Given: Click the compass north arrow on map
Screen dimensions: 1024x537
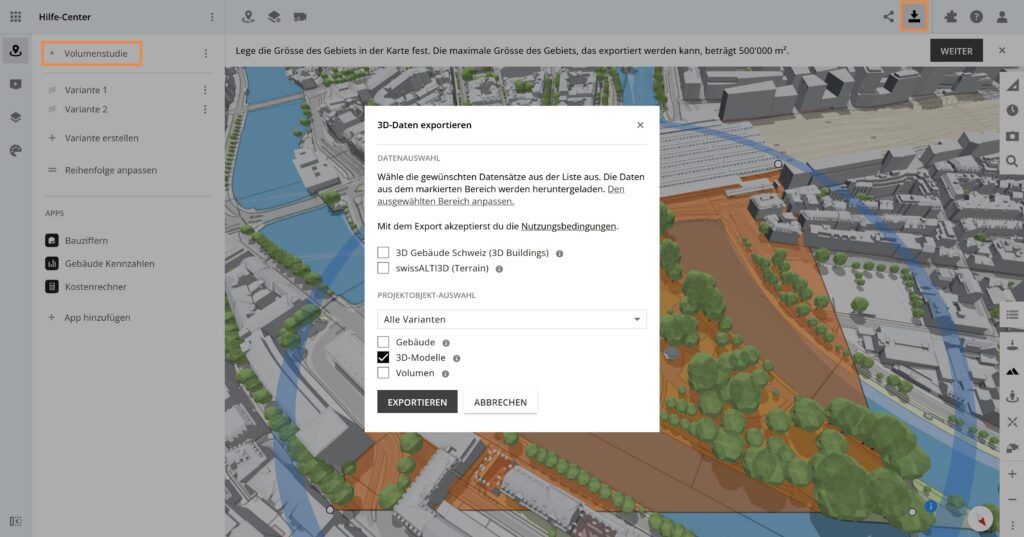Looking at the screenshot, I should [x=981, y=519].
